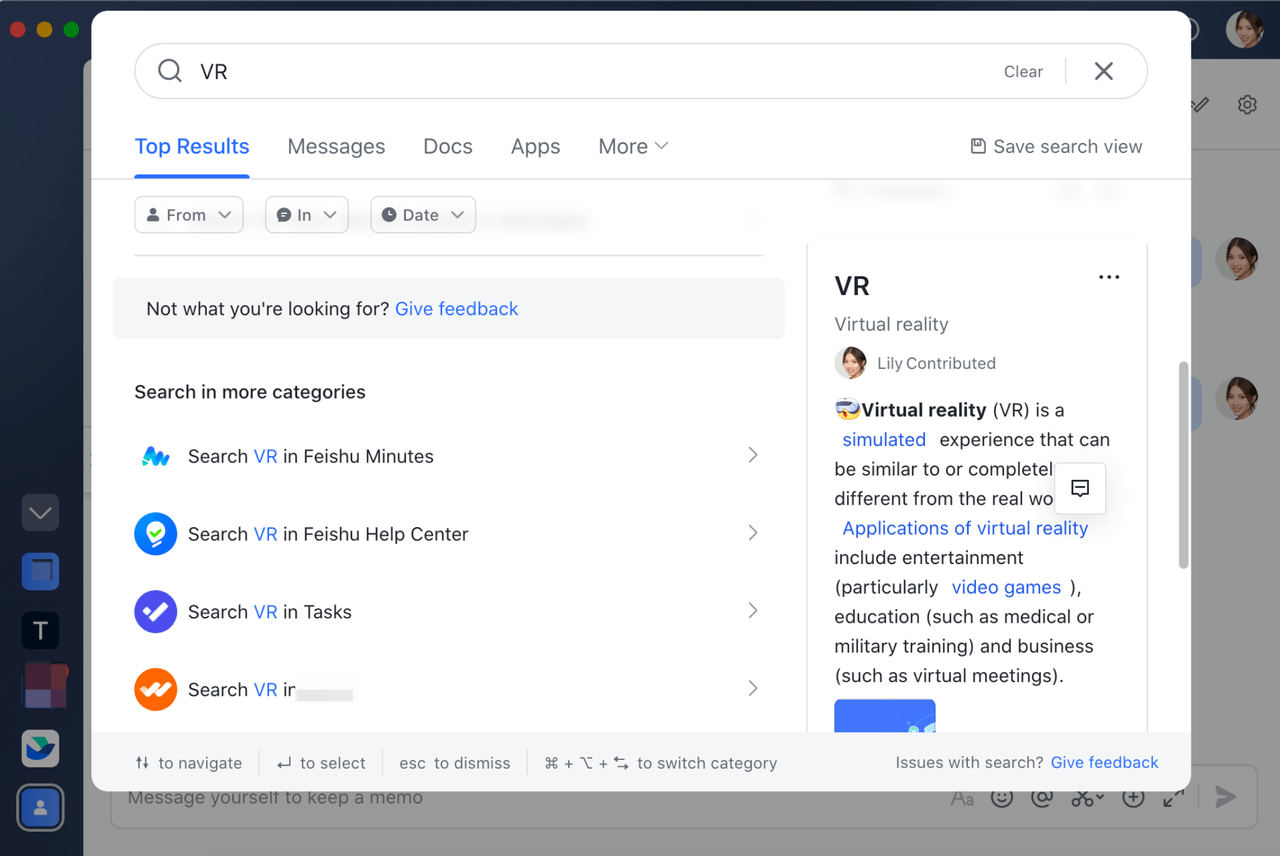Click the plus icon to add an attachment

coord(1132,797)
